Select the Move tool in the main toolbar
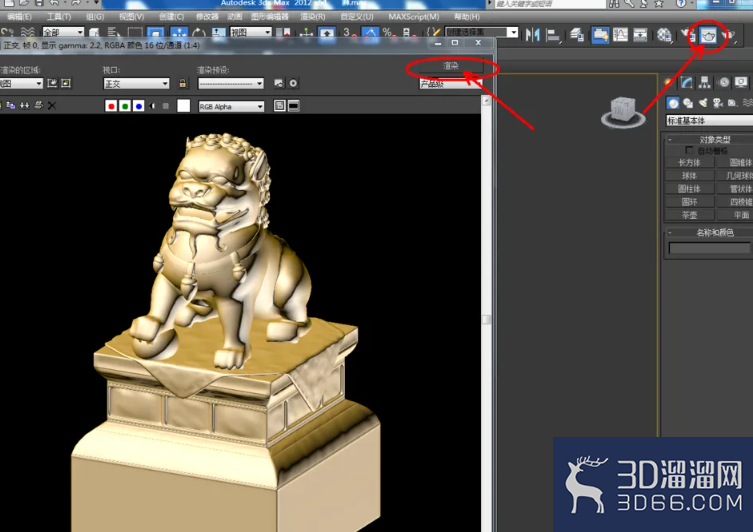Screen dimensions: 753x532 [179, 34]
